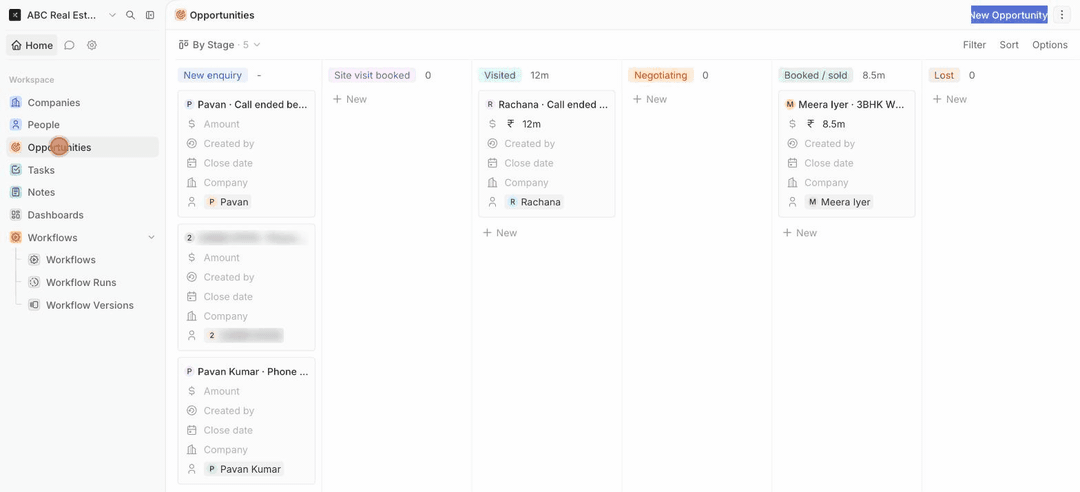Viewport: 1080px width, 492px height.
Task: Click the Tasks checkmark icon
Action: (16, 170)
